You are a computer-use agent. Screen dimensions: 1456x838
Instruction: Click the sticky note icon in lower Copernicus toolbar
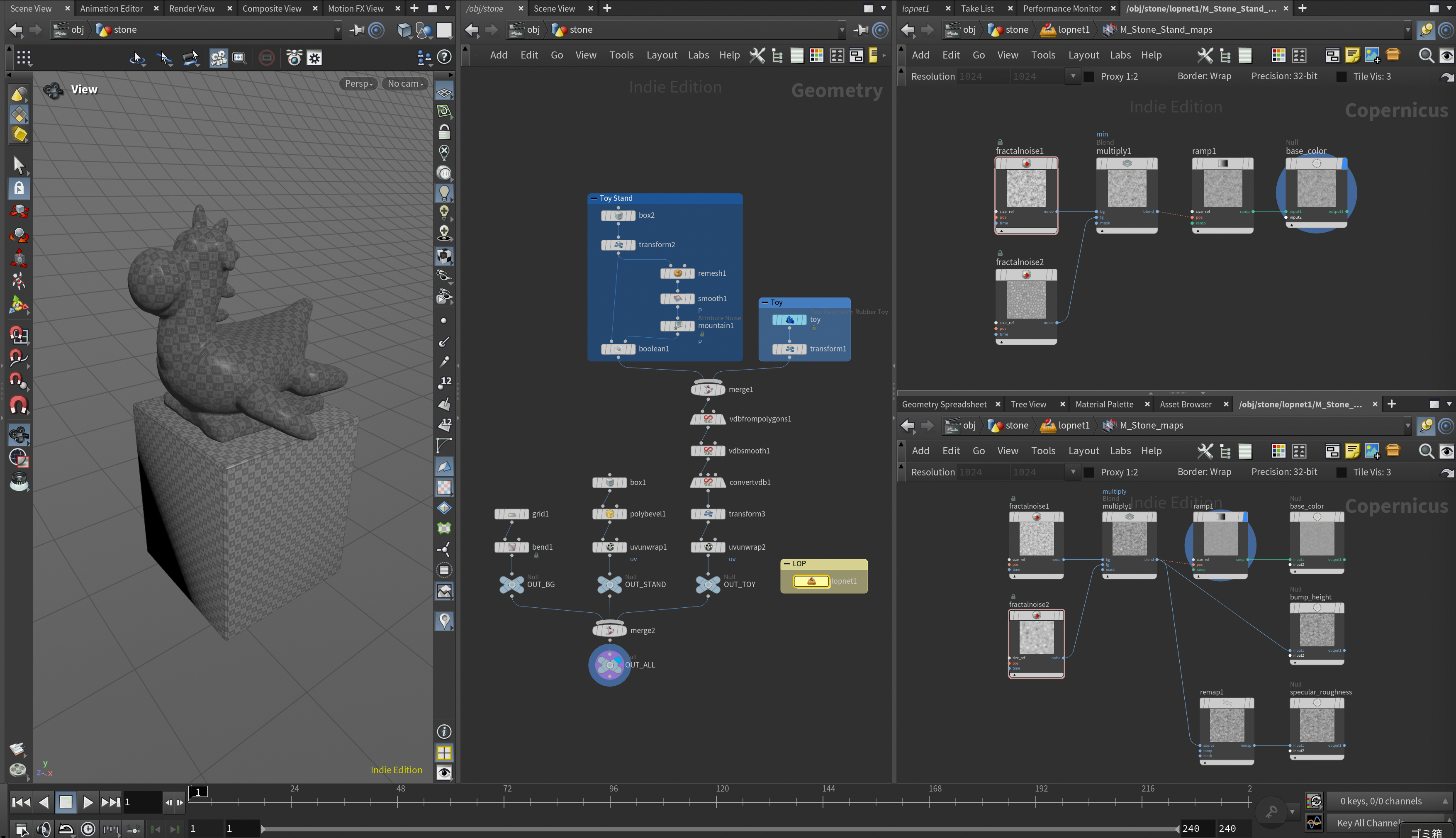coord(1352,451)
